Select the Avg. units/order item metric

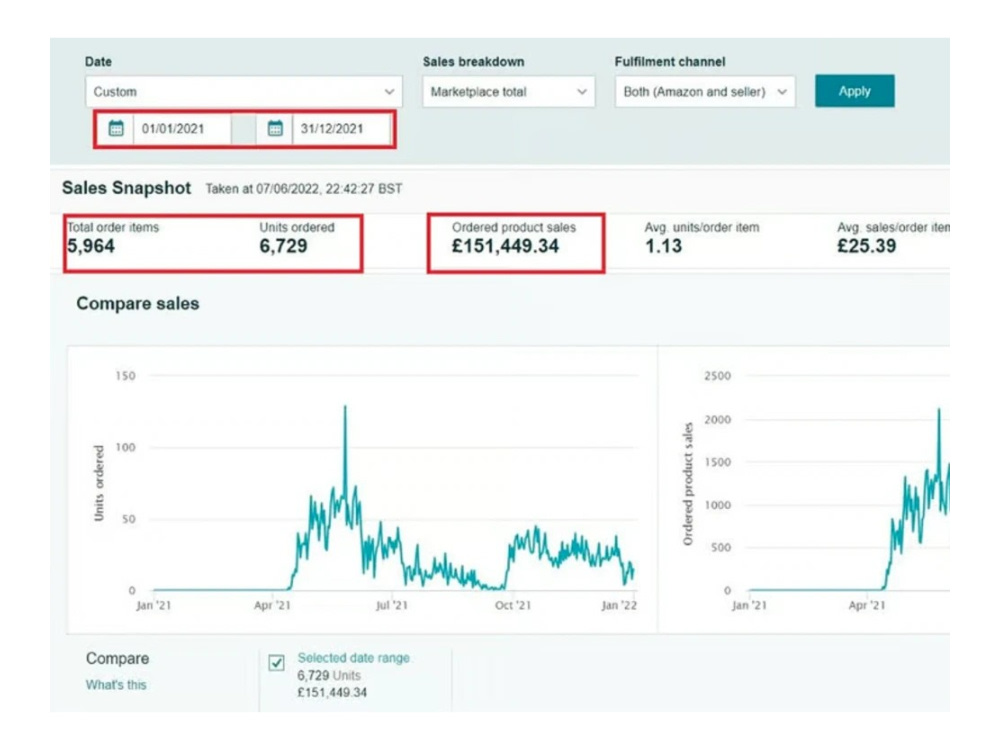(702, 238)
